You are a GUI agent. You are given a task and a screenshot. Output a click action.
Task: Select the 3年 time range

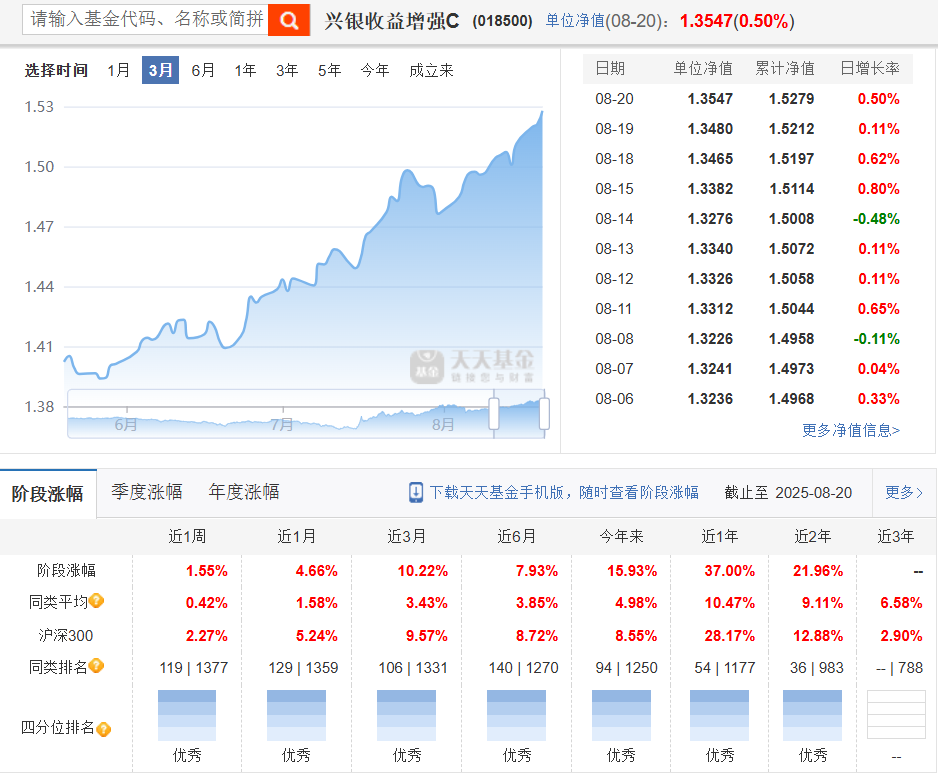click(x=287, y=71)
